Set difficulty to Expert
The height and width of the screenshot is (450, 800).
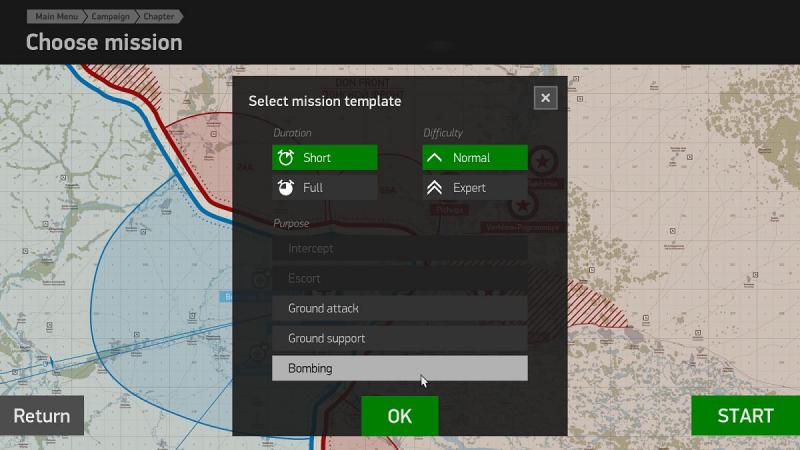pyautogui.click(x=475, y=188)
